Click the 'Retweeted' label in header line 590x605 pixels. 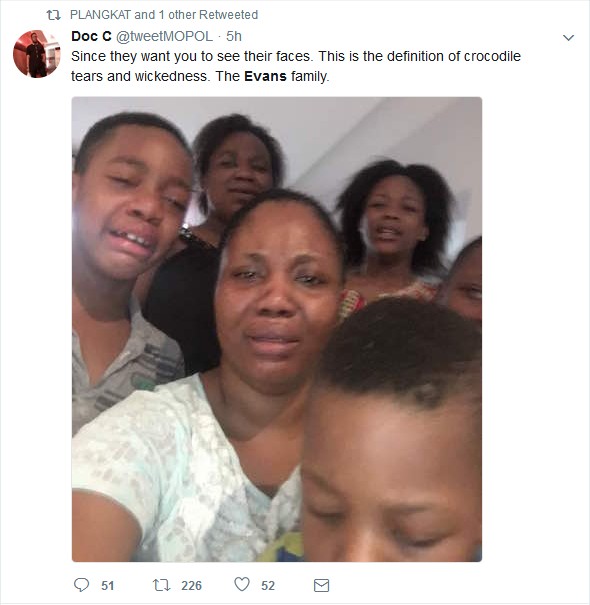pyautogui.click(x=228, y=15)
